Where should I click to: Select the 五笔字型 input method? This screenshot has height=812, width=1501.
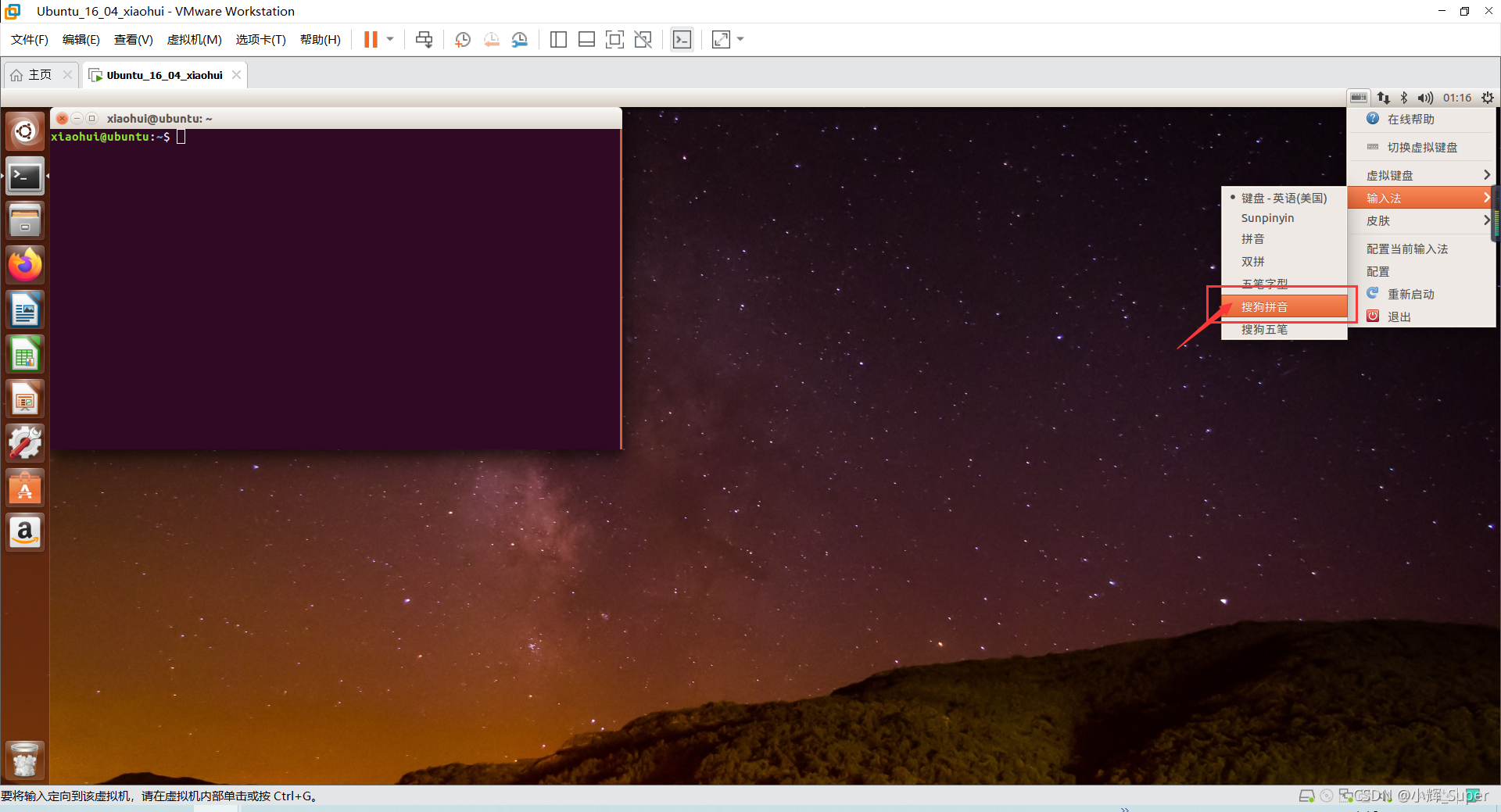(1284, 284)
